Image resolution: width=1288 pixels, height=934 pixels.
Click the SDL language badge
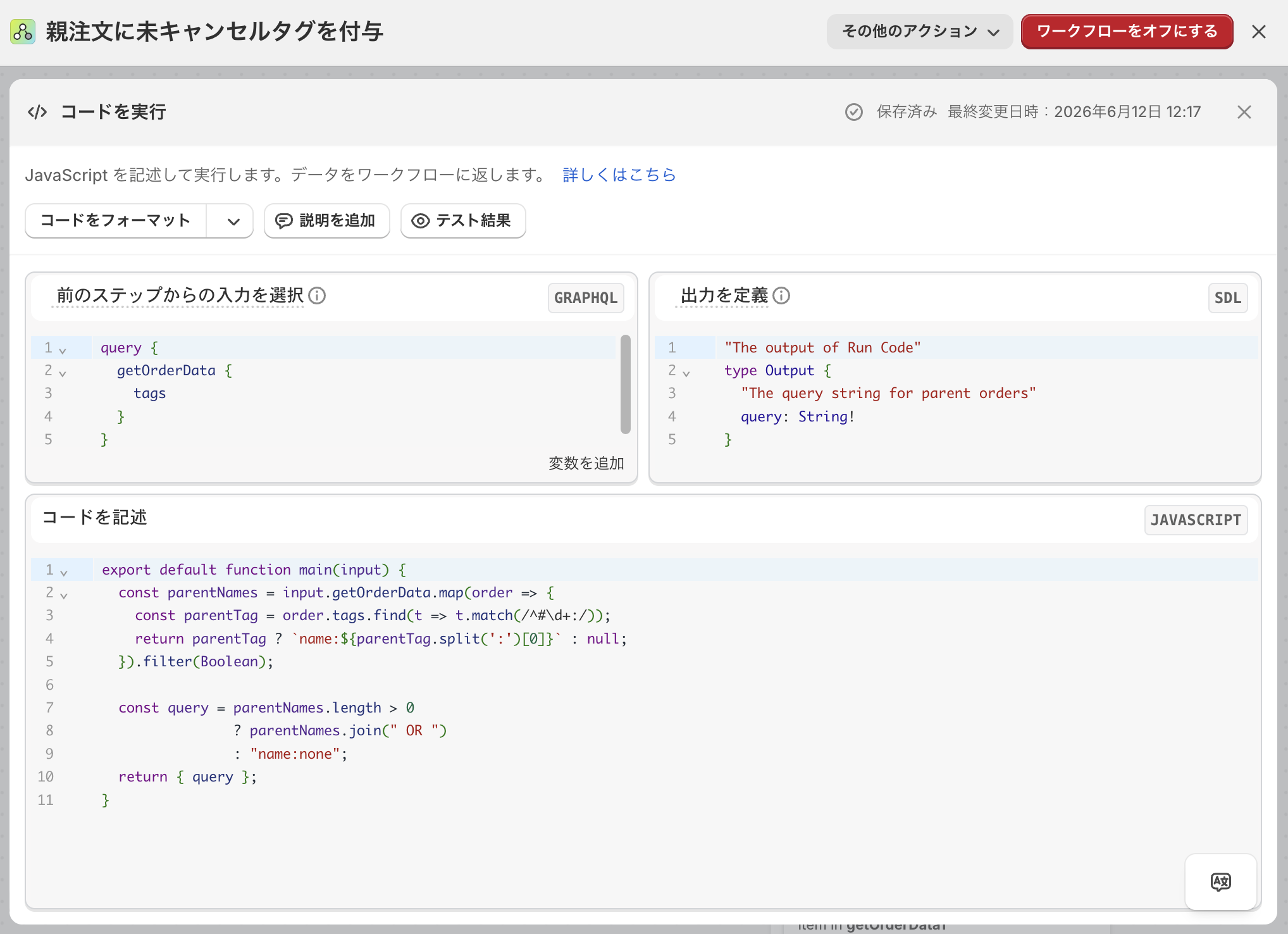coord(1227,298)
